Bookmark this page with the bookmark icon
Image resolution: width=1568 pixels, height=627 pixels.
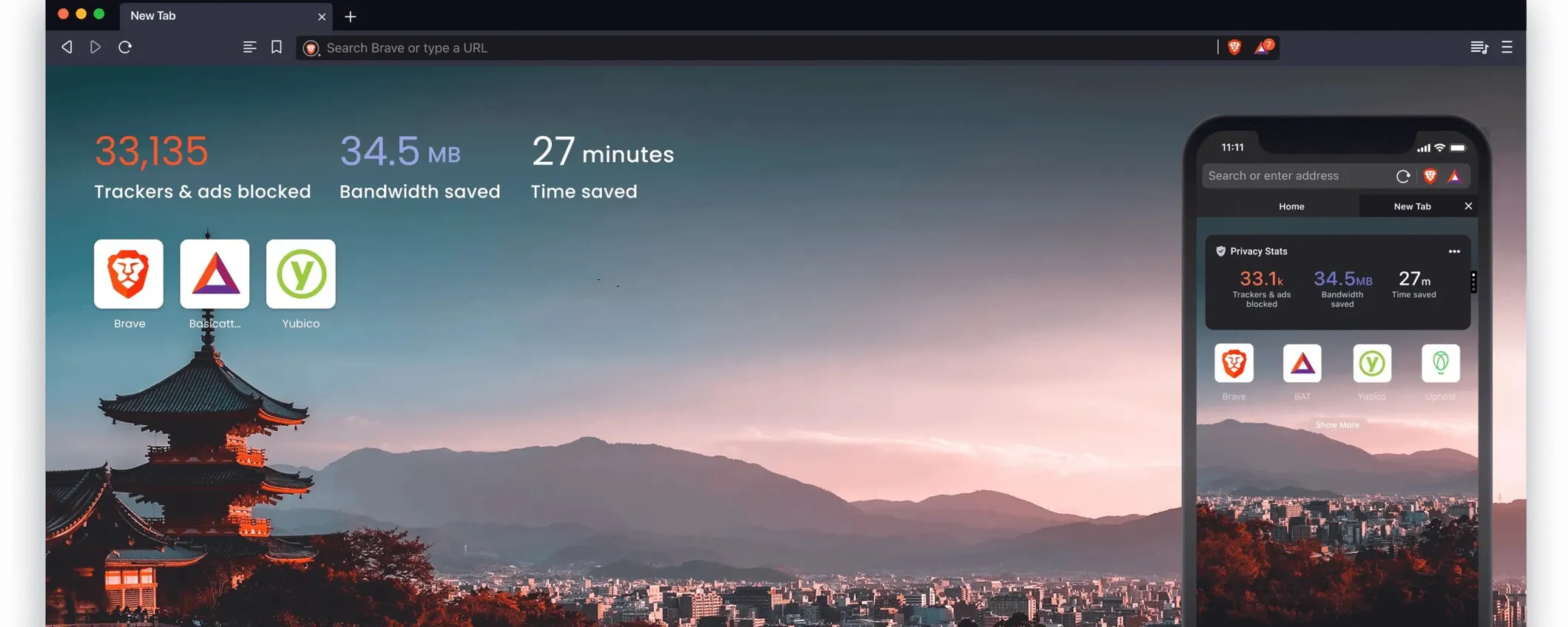(x=277, y=47)
